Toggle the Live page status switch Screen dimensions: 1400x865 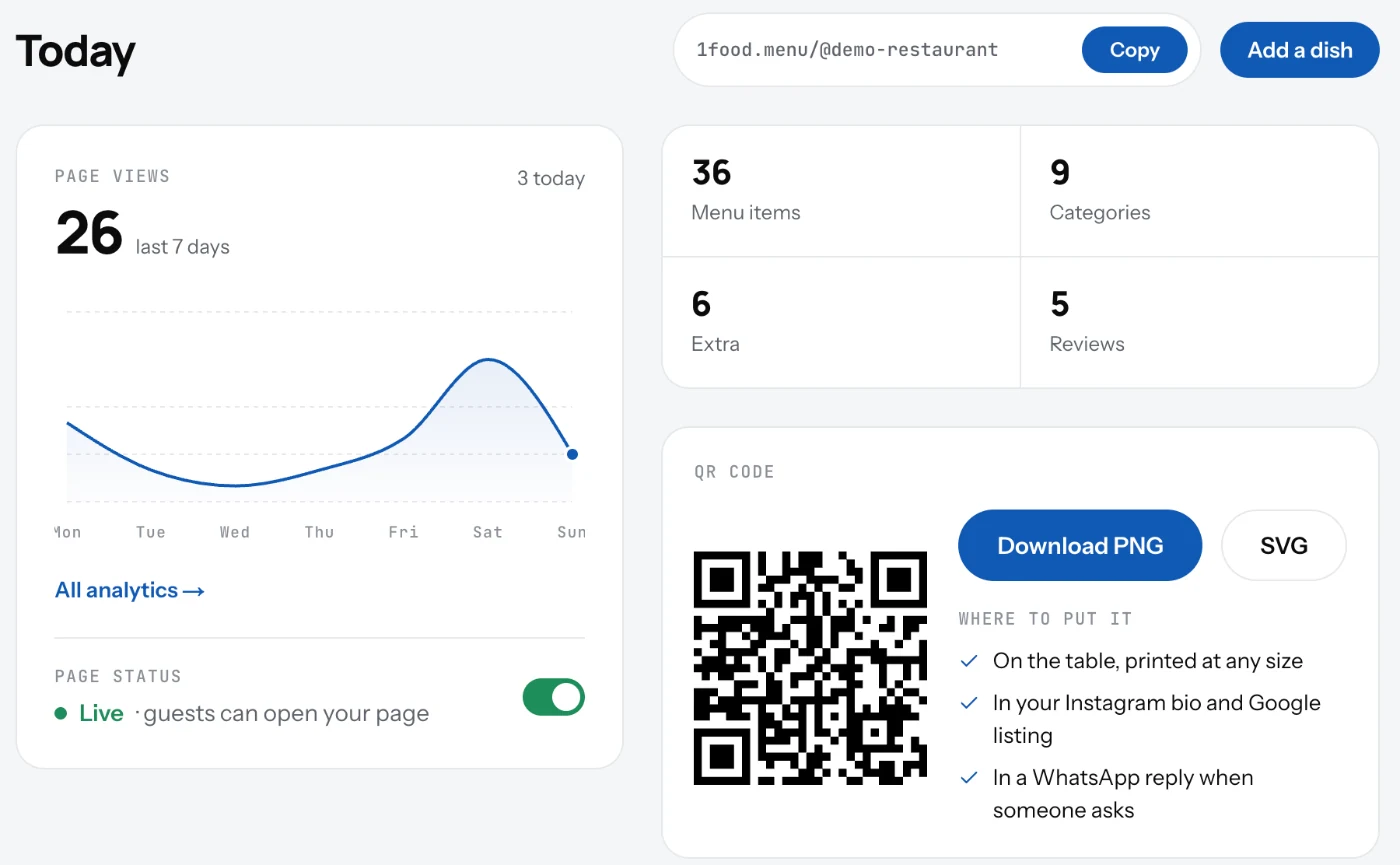[x=554, y=697]
